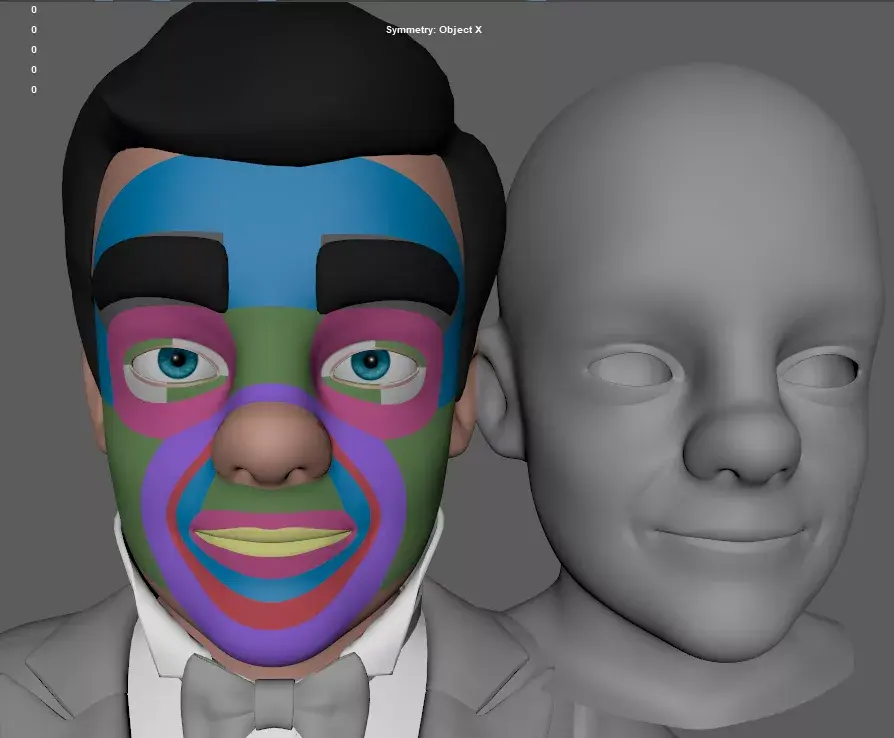Select the right-side black eyebrow mesh
The height and width of the screenshot is (738, 894).
[x=385, y=273]
